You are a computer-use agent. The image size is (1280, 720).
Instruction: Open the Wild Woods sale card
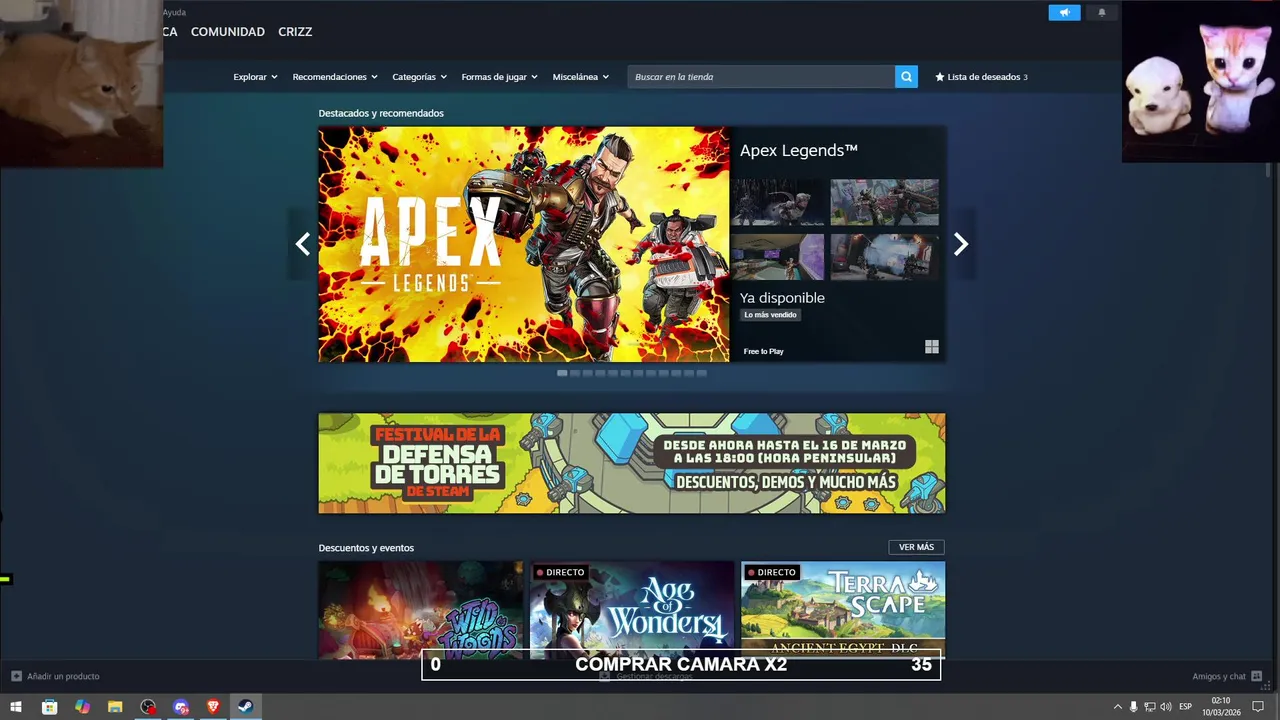[421, 610]
